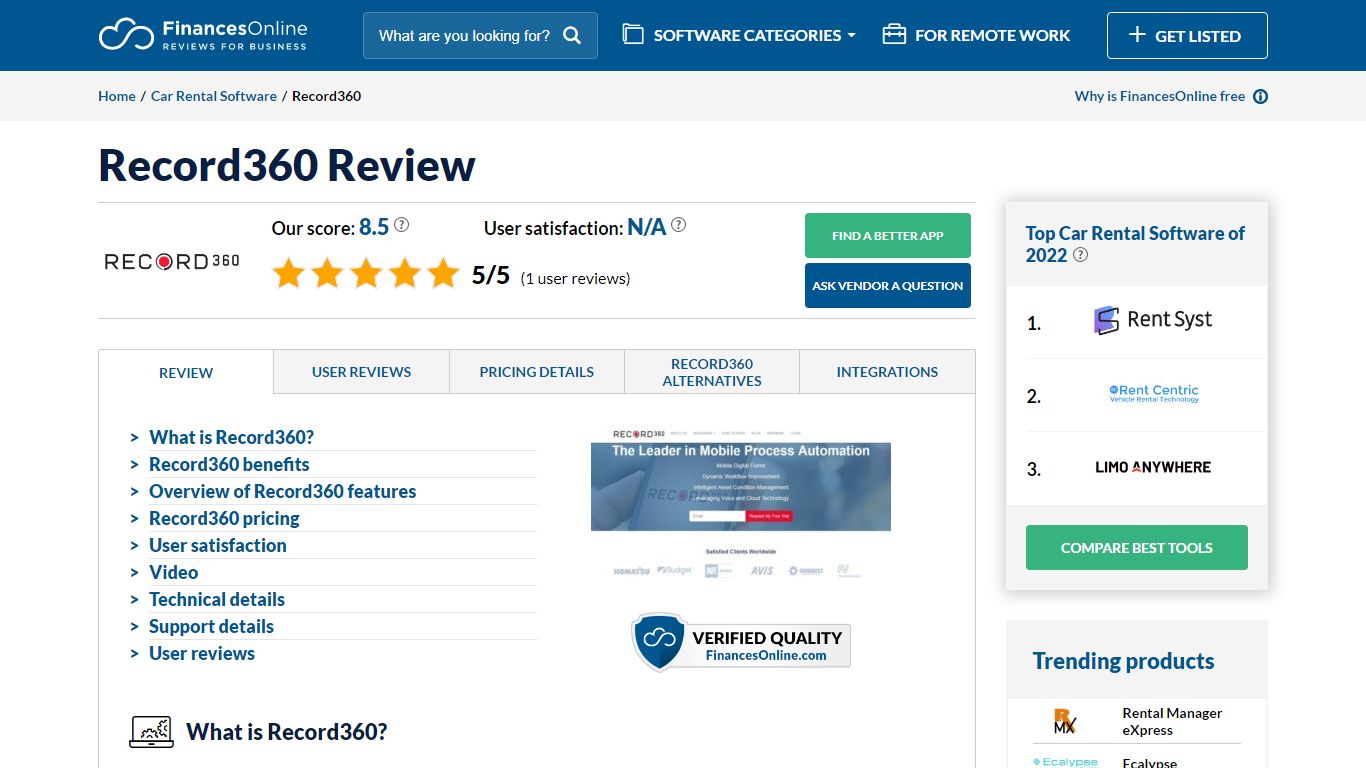Jump to Support details section
Viewport: 1366px width, 768px height.
coord(211,626)
